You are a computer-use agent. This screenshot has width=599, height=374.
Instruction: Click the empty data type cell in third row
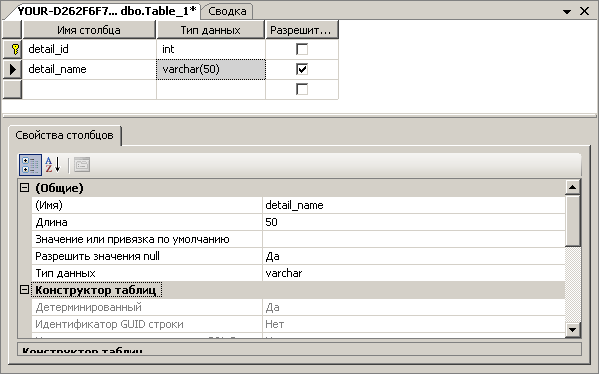point(210,89)
